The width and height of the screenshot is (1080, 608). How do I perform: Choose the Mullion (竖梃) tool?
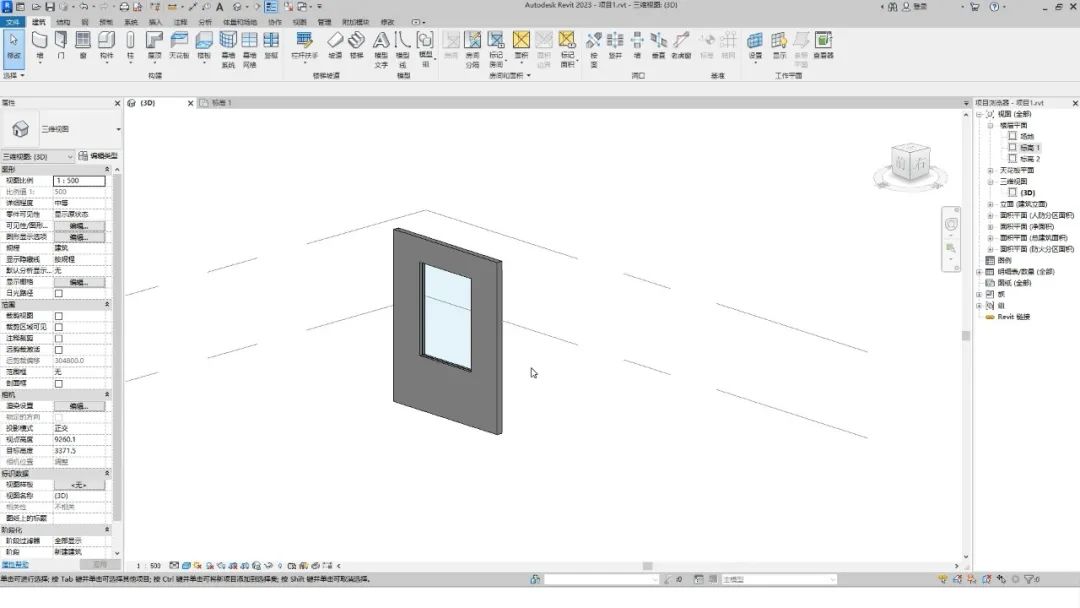271,45
